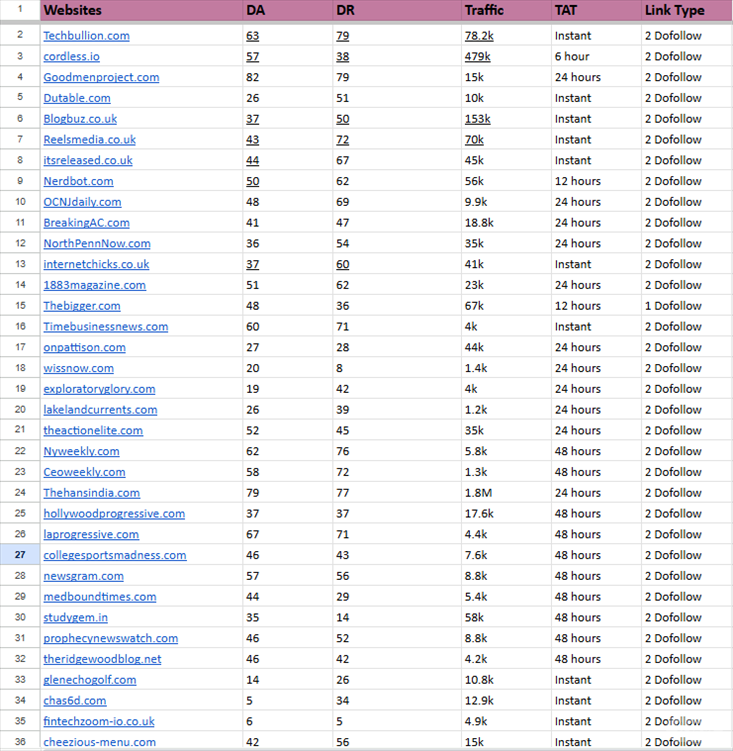The height and width of the screenshot is (751, 733).
Task: Click glenechogolf.com link
Action: click(90, 680)
